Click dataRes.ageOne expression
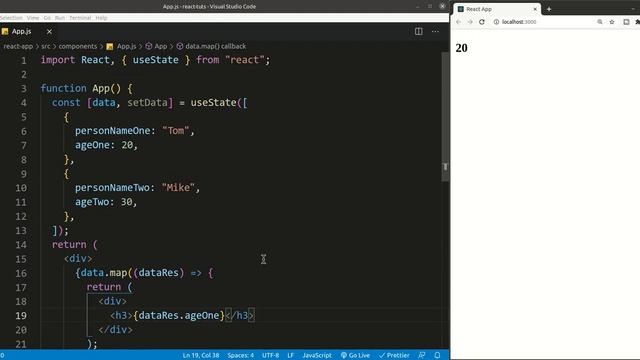 point(179,316)
